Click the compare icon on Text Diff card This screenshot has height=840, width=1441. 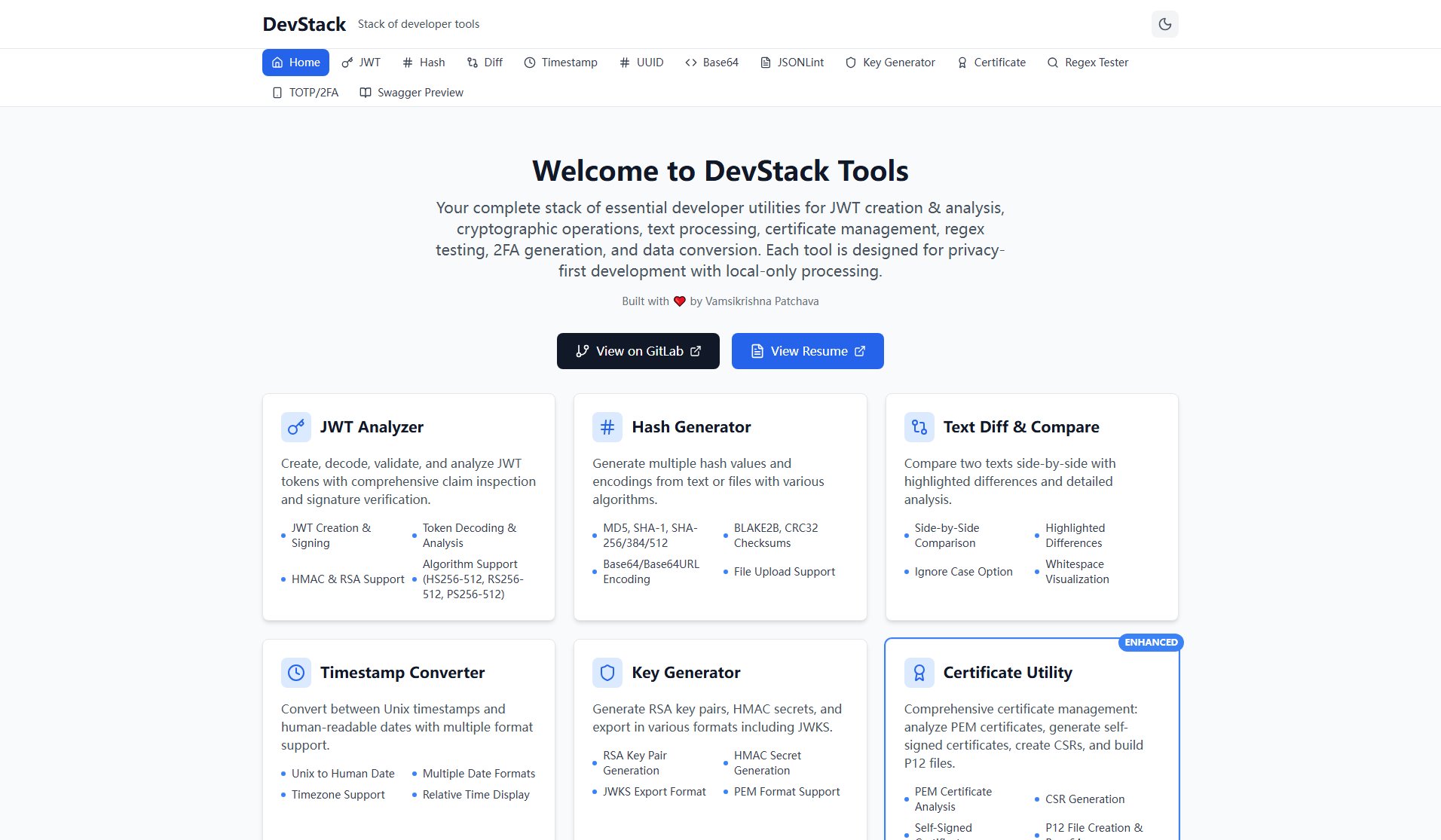tap(919, 427)
